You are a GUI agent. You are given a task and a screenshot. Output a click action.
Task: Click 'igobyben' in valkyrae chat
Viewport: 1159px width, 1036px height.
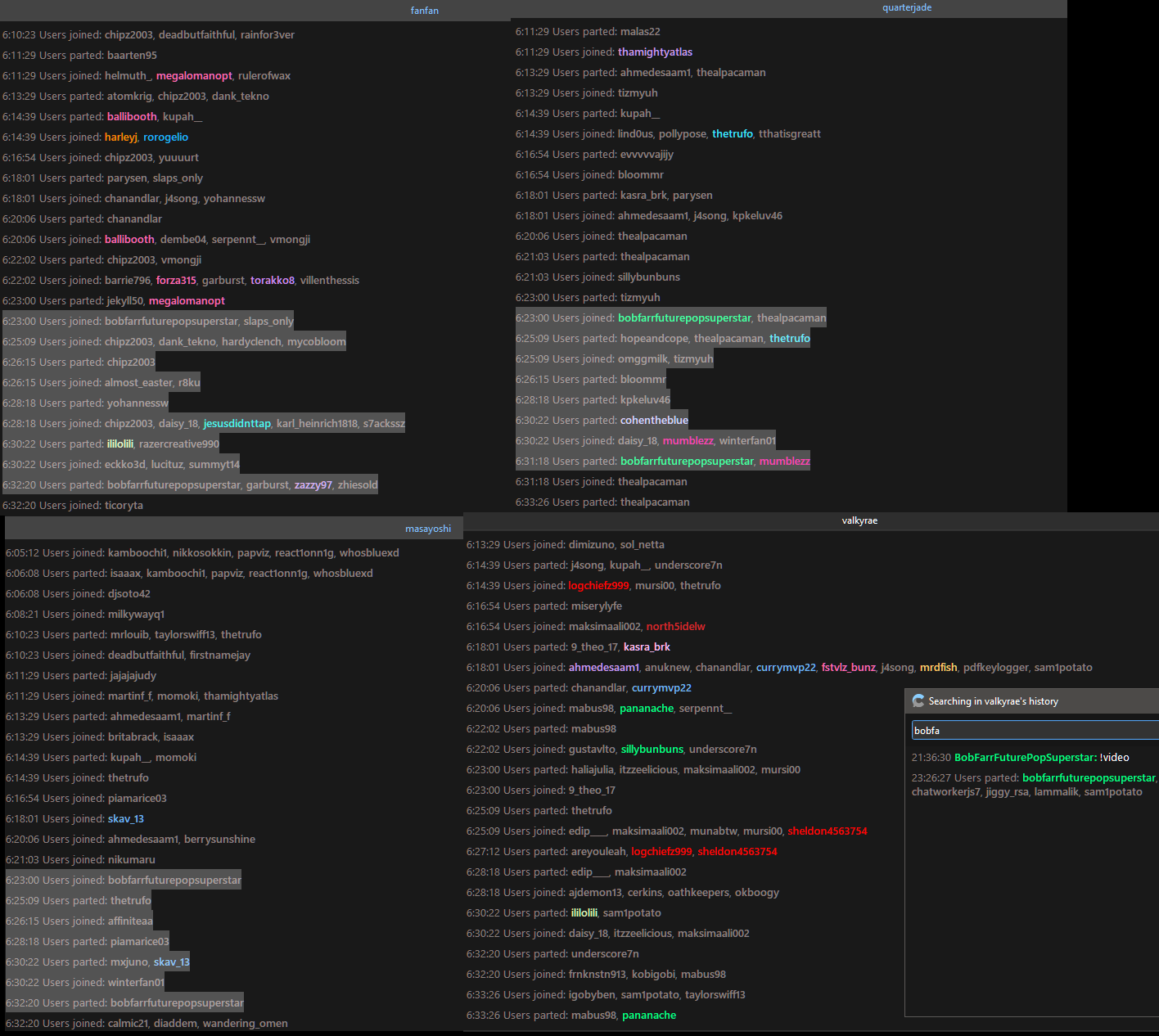pos(592,995)
